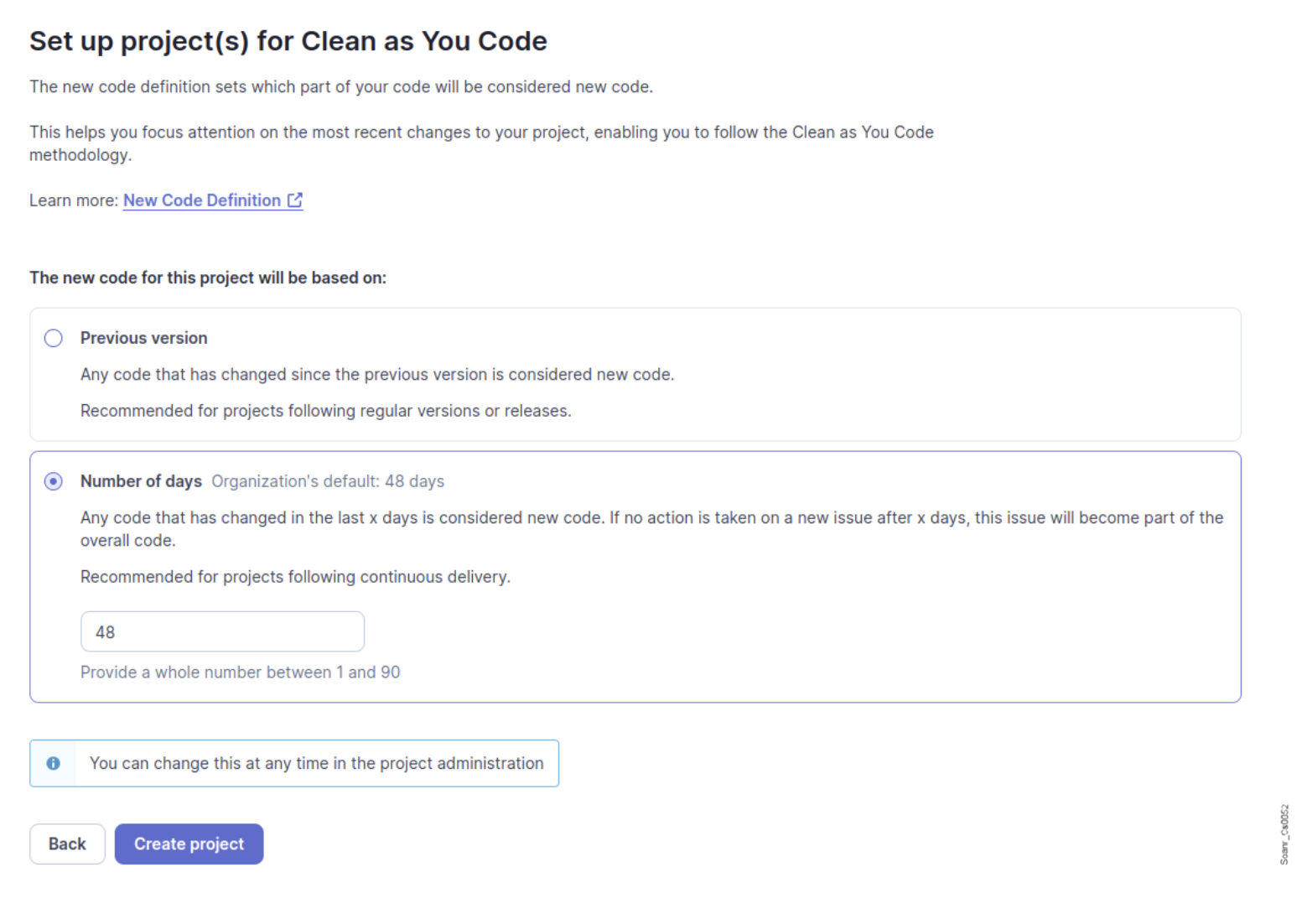Screen dimensions: 1307x924
Task: Click the bold Number of days label
Action: click(141, 480)
